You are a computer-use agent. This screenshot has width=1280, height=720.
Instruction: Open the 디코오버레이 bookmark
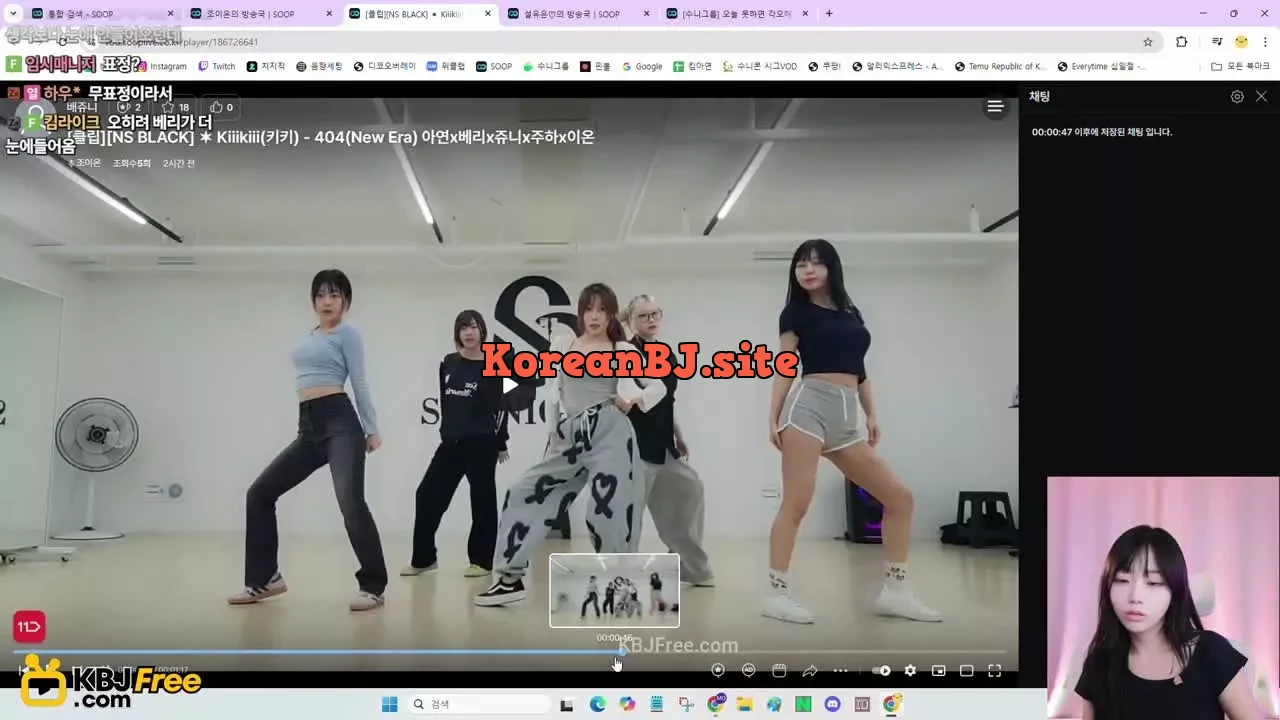[384, 66]
